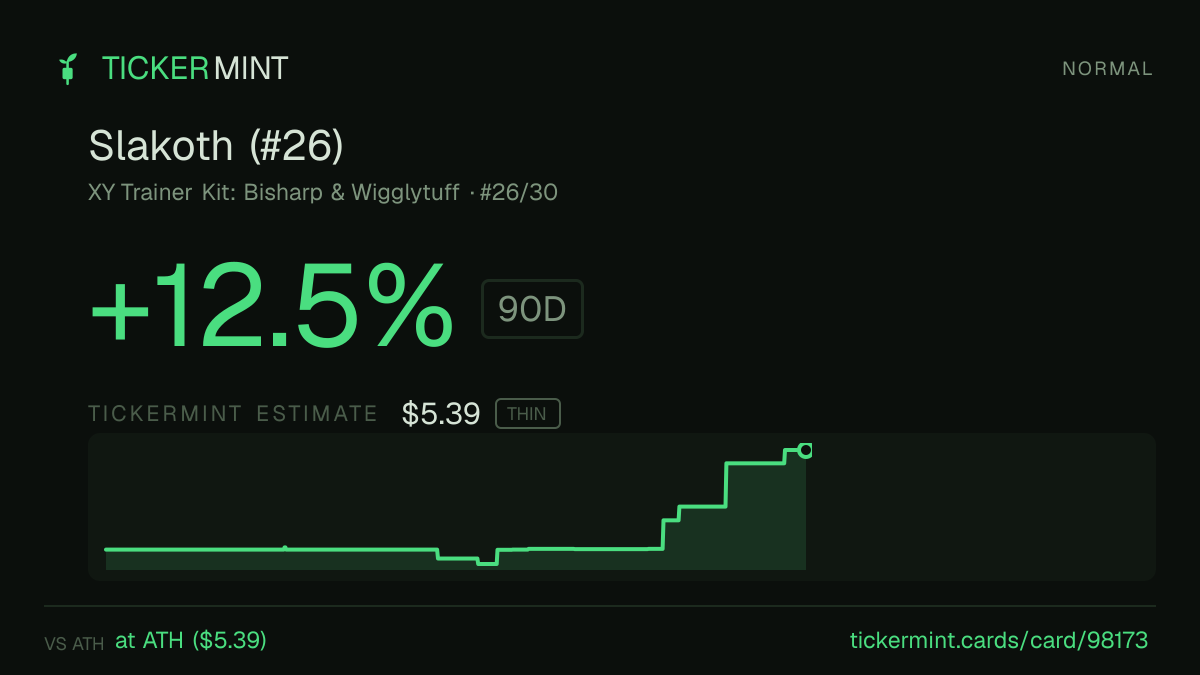Viewport: 1200px width, 675px height.
Task: Open the tickermint.cards/card/98173 link
Action: pyautogui.click(x=998, y=640)
